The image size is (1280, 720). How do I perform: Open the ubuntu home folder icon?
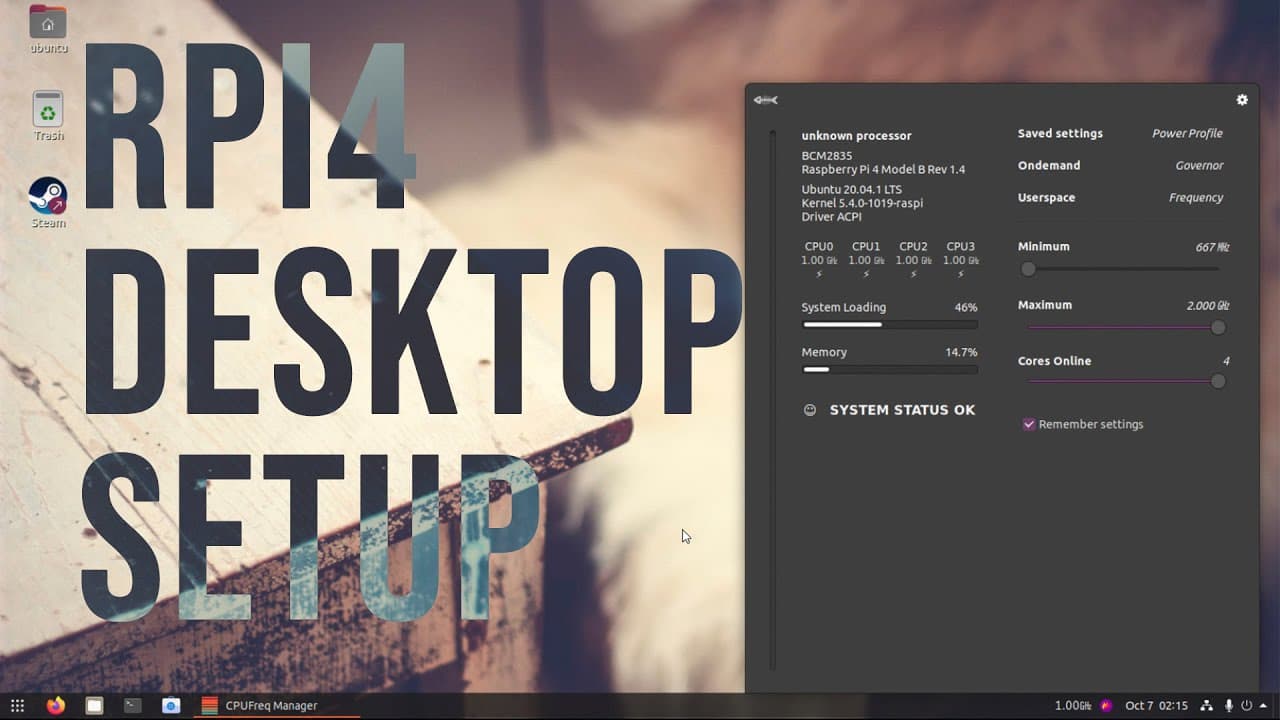click(x=48, y=29)
